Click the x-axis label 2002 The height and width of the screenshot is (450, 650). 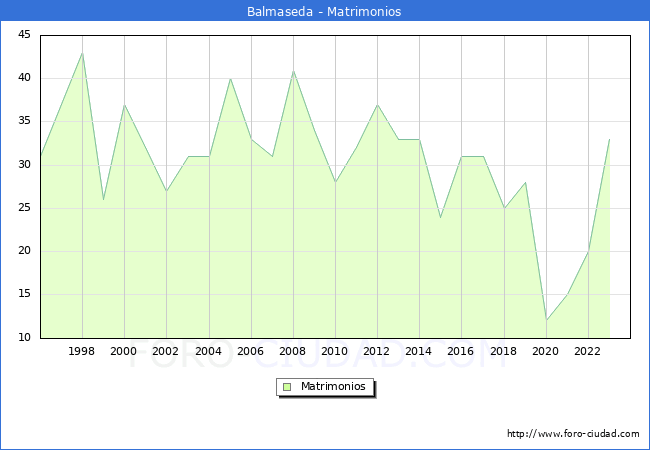[x=165, y=351]
